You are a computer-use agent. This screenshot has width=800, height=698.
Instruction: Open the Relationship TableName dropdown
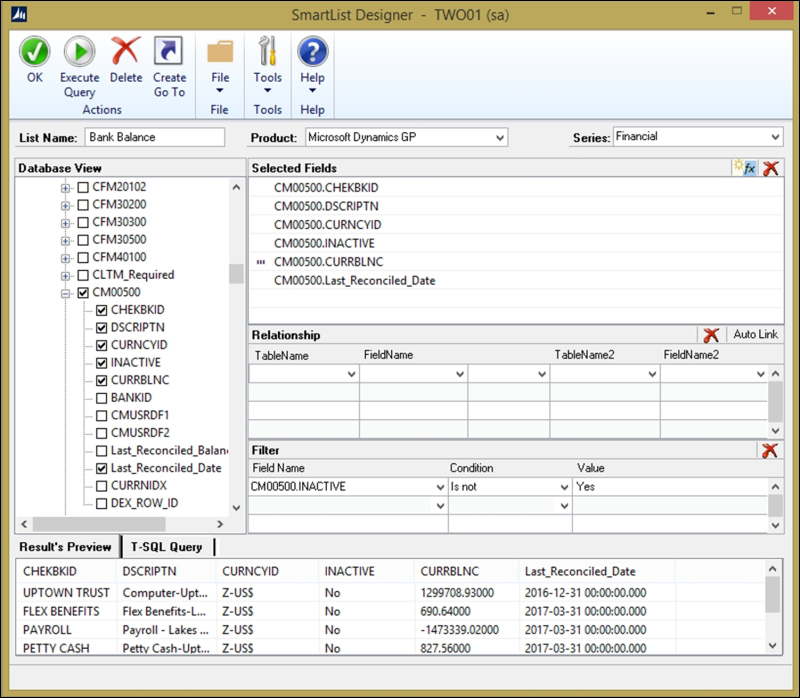coord(351,374)
